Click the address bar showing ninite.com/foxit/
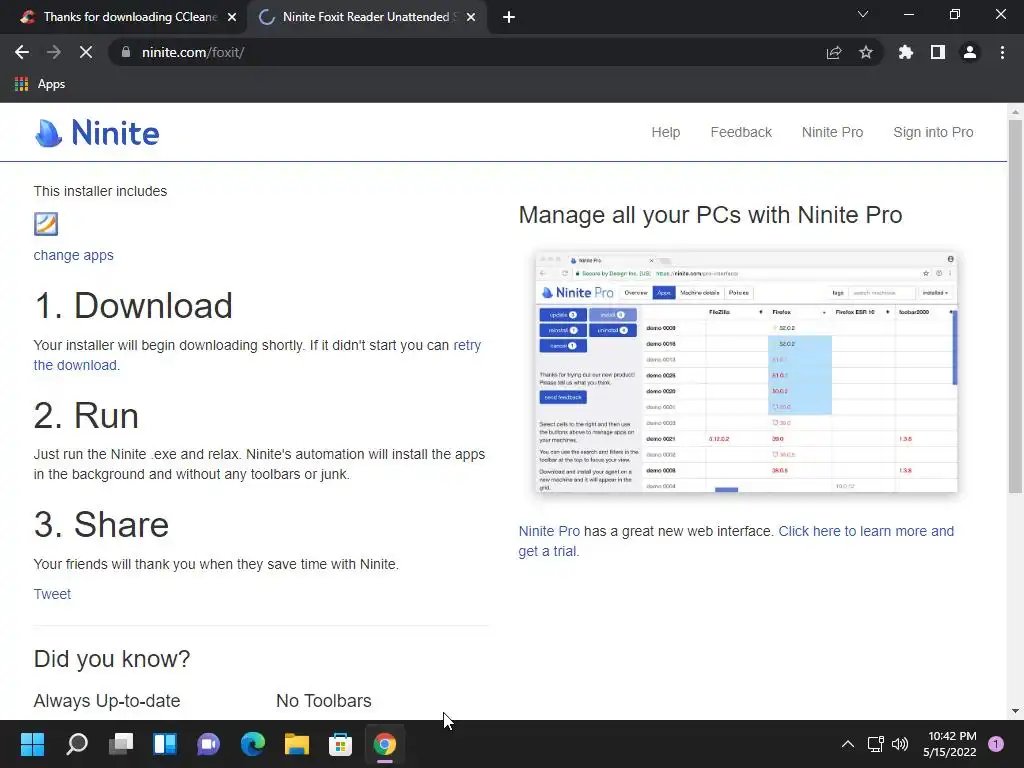 coord(470,52)
